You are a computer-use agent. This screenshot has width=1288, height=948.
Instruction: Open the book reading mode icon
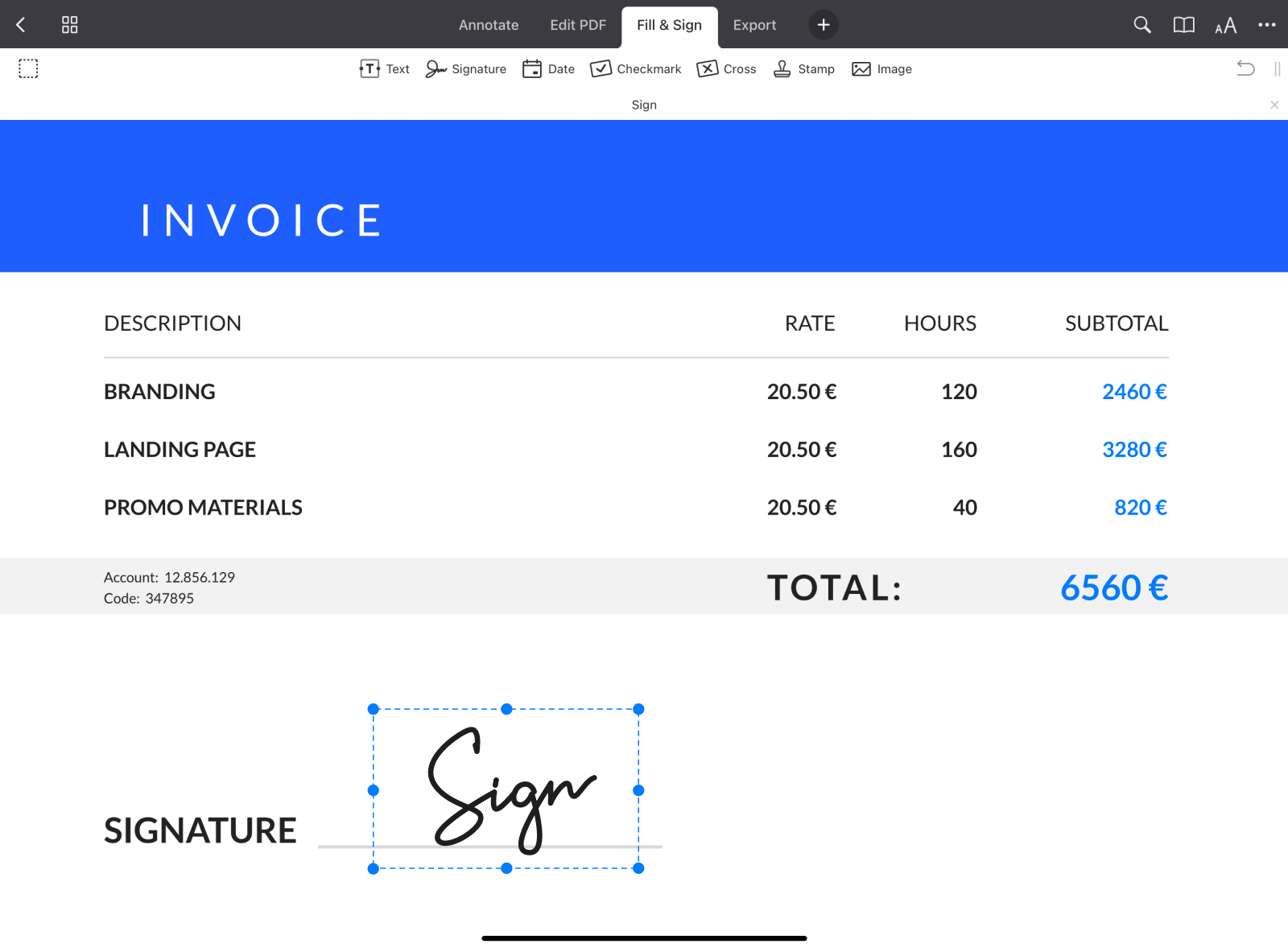pyautogui.click(x=1183, y=25)
